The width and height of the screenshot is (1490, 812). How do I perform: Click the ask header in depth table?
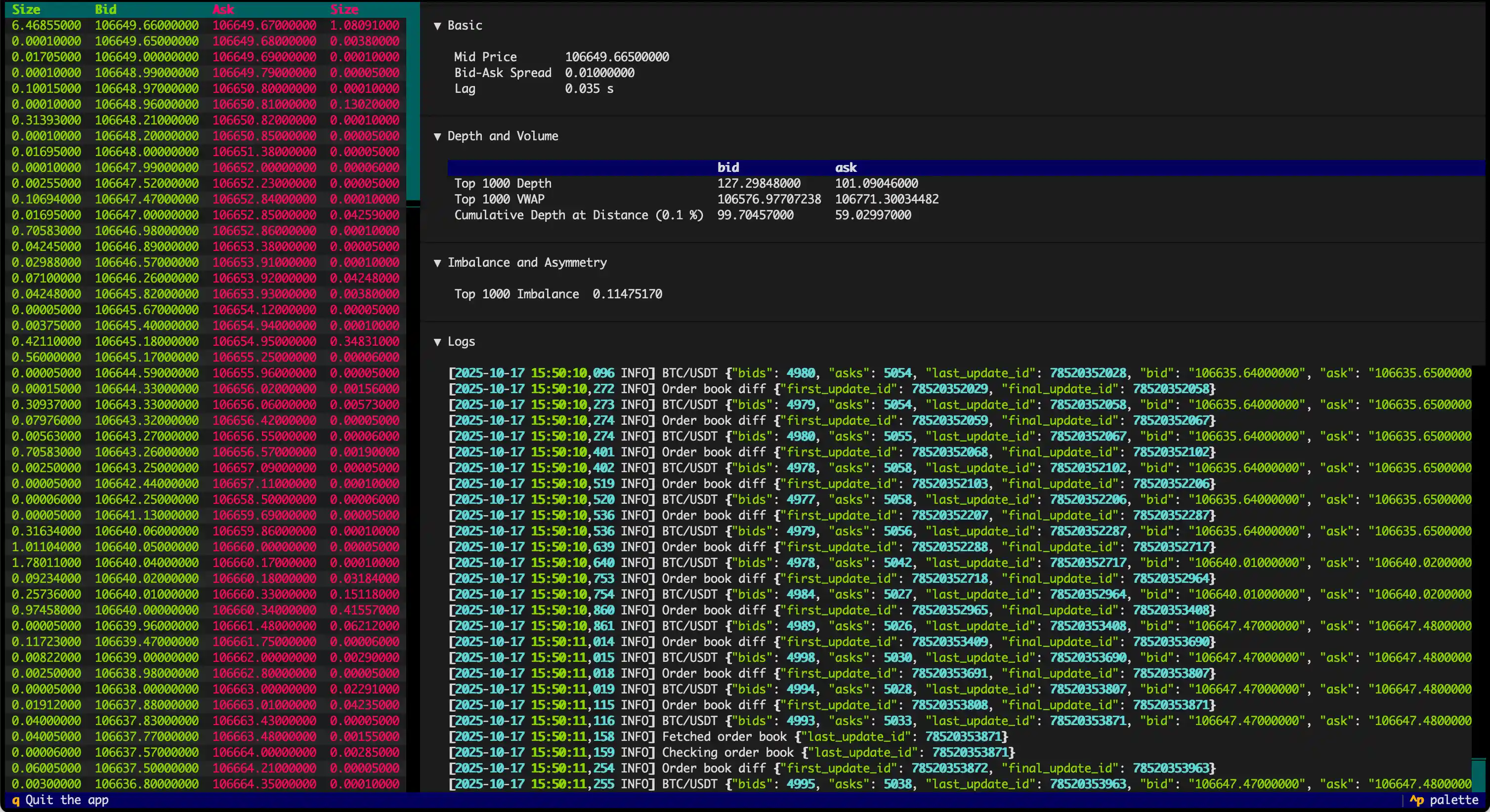845,167
